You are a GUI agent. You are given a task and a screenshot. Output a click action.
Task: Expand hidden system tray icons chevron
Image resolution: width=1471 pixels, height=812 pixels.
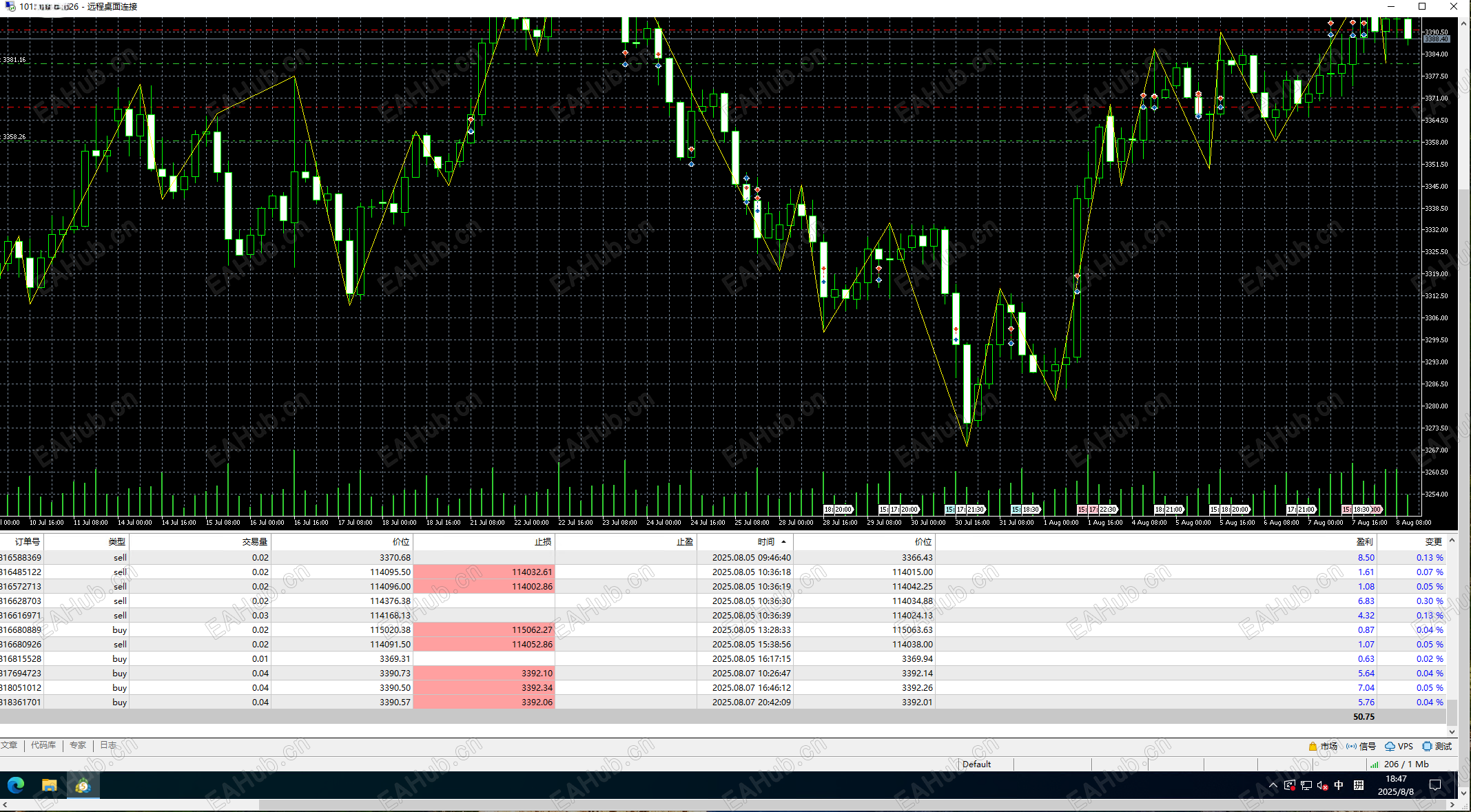tap(1273, 786)
